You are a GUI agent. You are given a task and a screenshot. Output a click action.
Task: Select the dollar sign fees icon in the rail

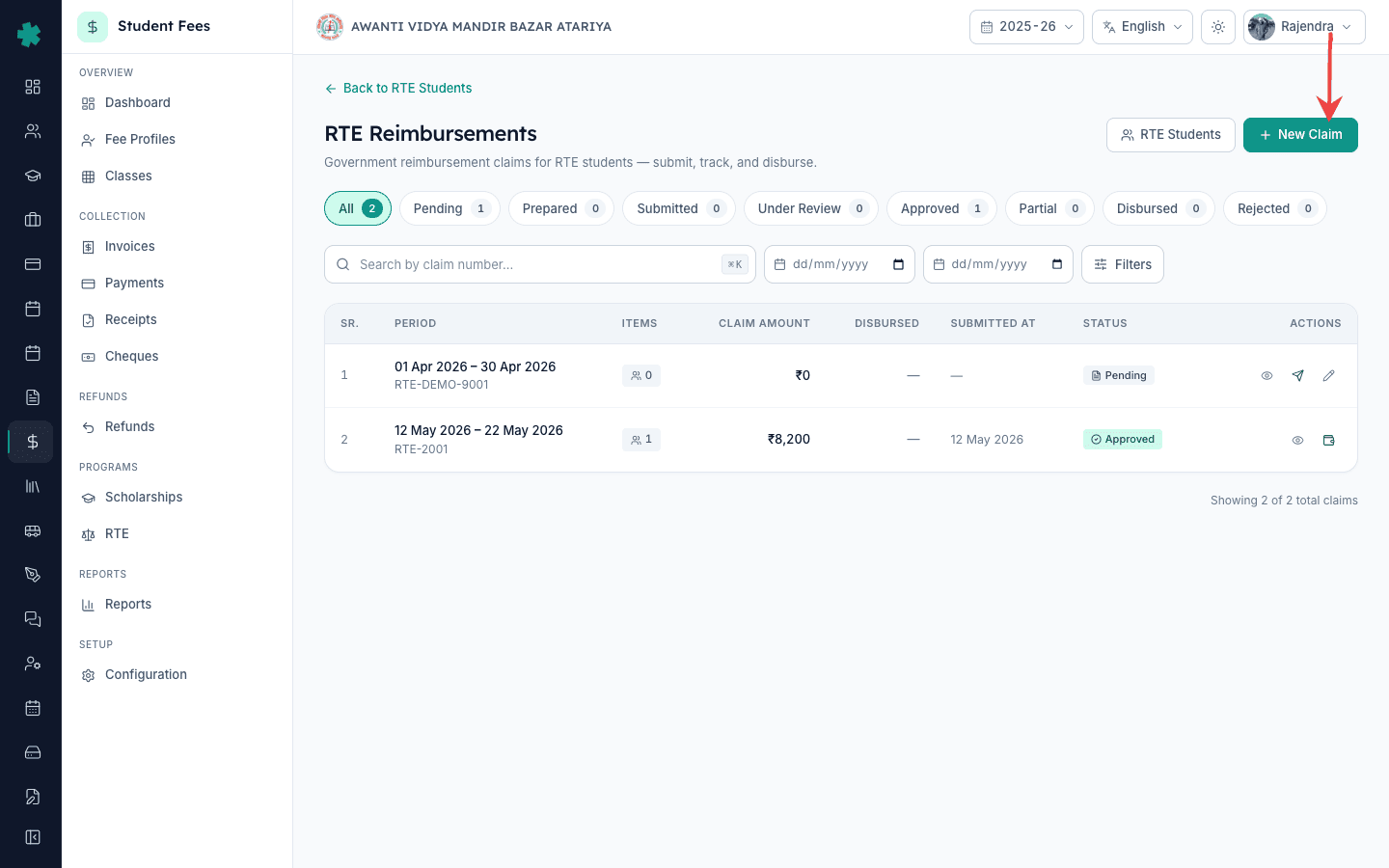(33, 442)
